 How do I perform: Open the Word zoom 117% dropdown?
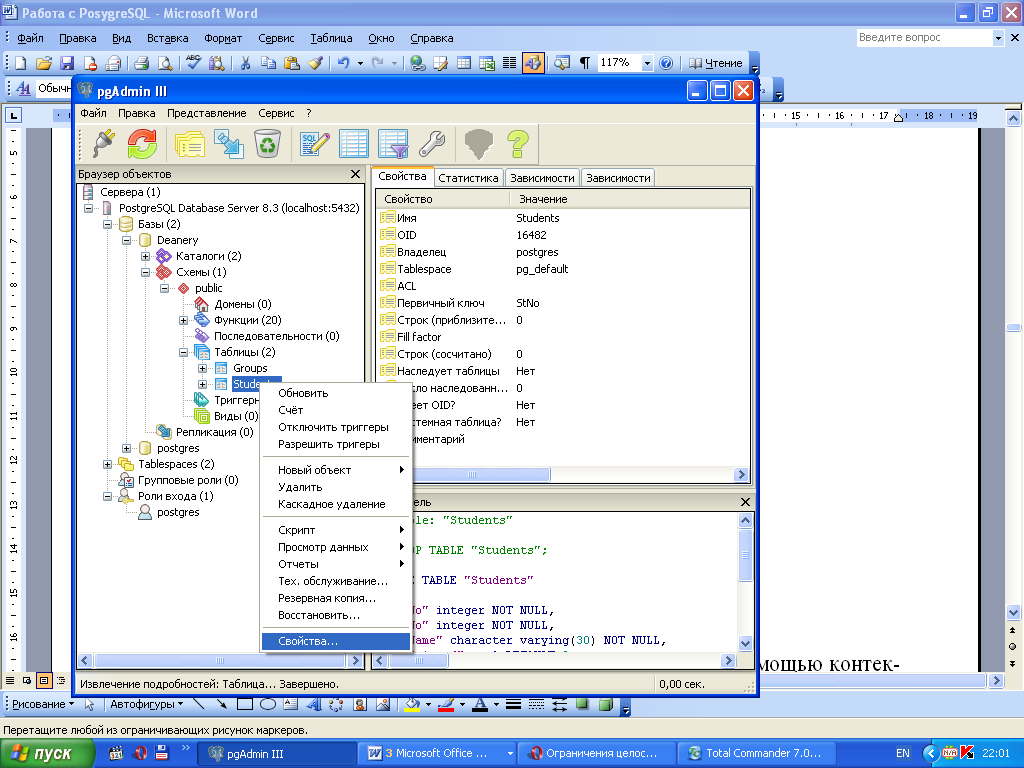pyautogui.click(x=647, y=63)
